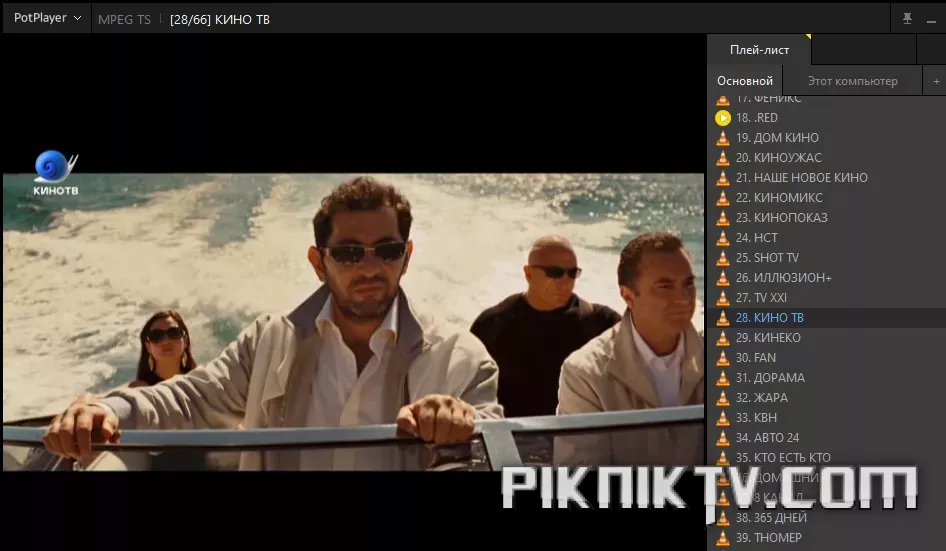Click the cone icon for АВТО 24
This screenshot has width=946, height=551.
pos(723,437)
